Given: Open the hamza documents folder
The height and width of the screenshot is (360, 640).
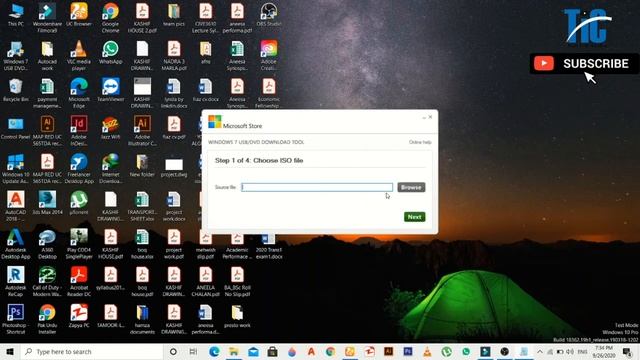Looking at the screenshot, I should click(142, 319).
